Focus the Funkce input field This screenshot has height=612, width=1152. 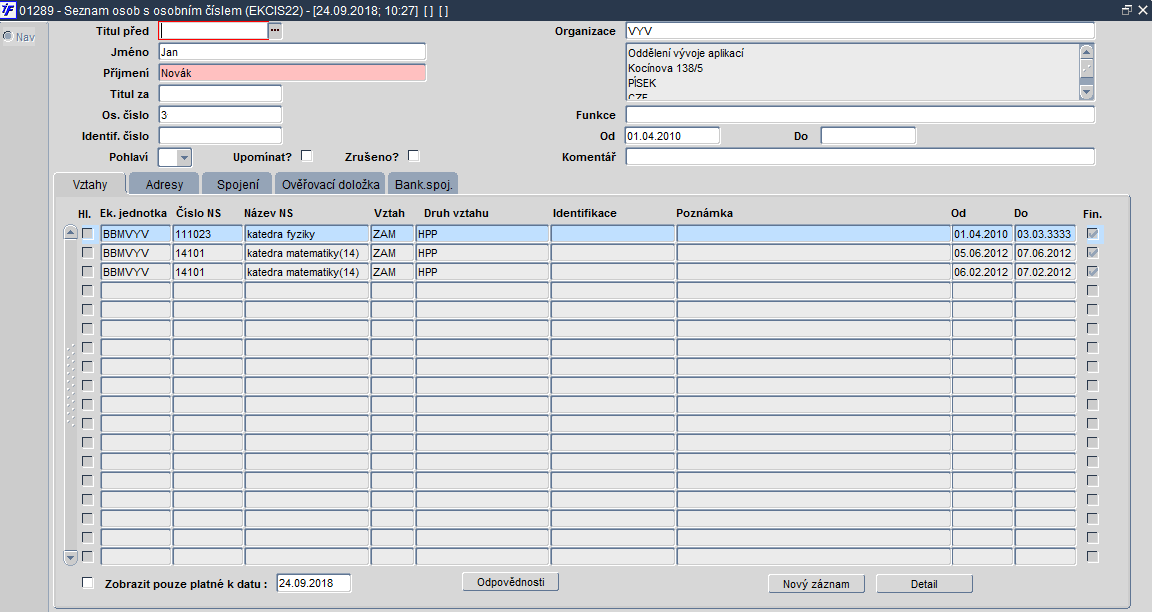(x=860, y=115)
